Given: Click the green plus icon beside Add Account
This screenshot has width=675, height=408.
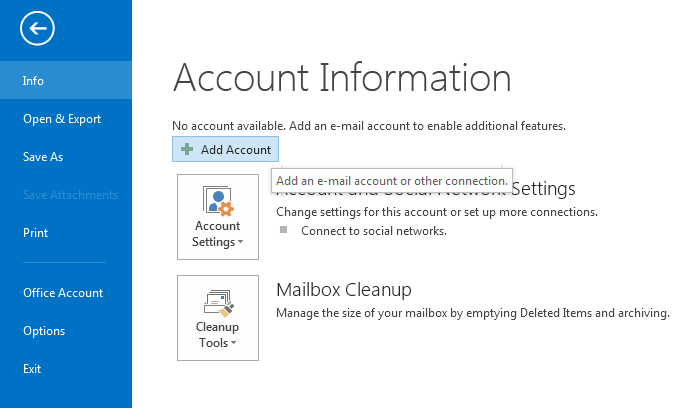Looking at the screenshot, I should coord(187,150).
